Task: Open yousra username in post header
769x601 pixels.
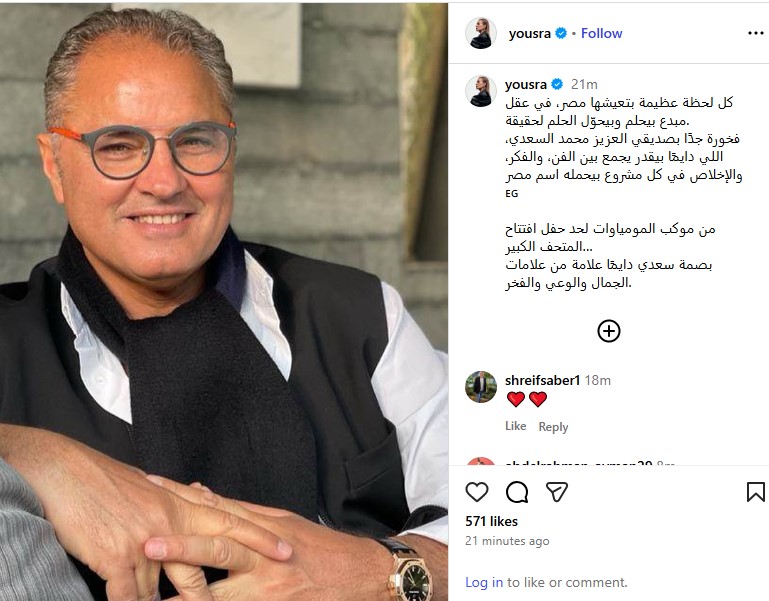Action: click(530, 33)
